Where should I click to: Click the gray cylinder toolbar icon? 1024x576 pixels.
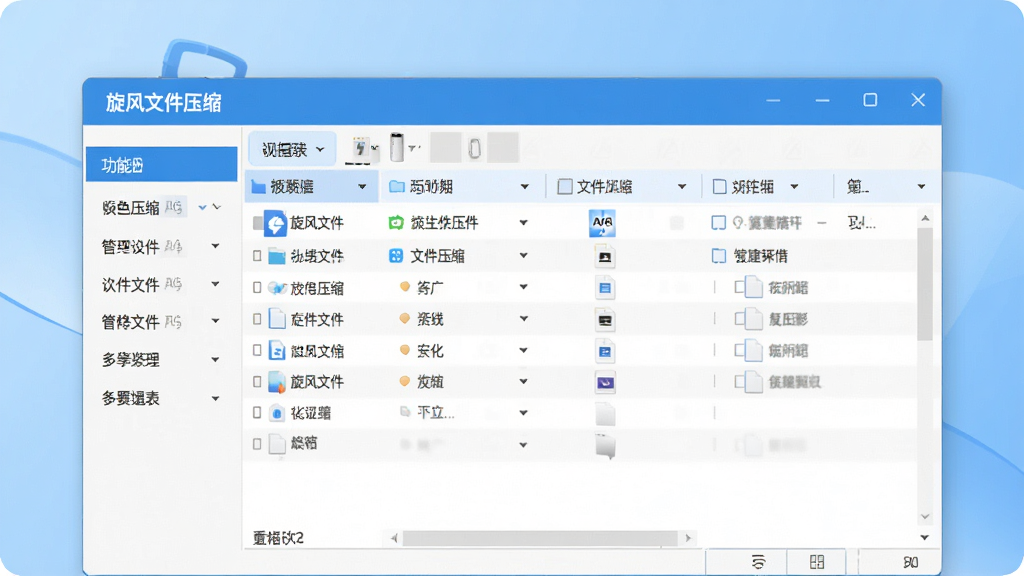(396, 147)
